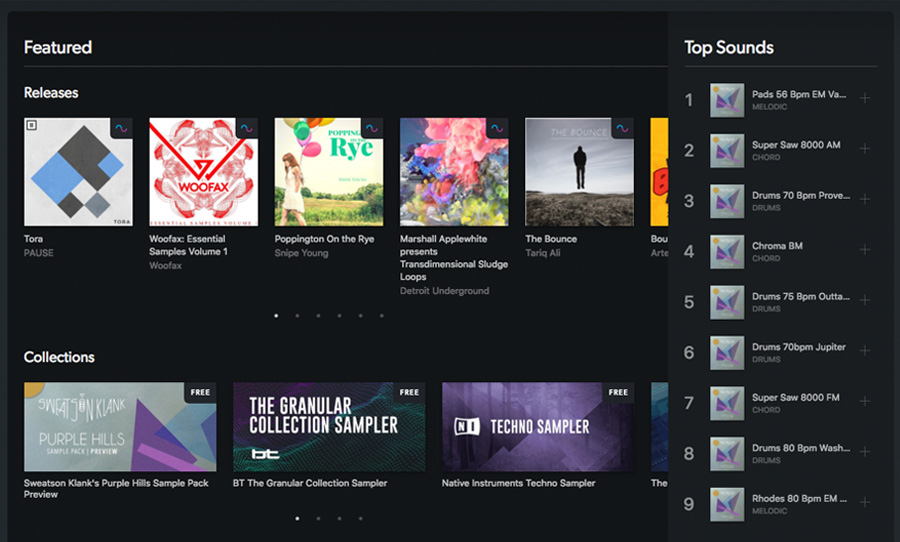Click waveform badge on Woofax cover

247,129
